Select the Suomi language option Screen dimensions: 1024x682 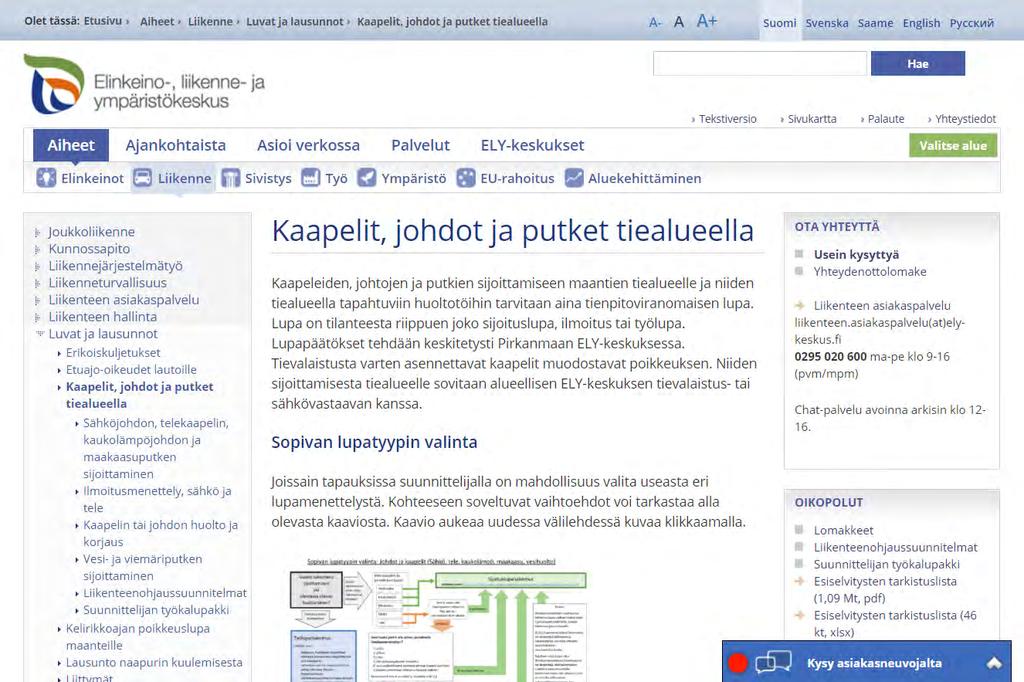click(780, 23)
